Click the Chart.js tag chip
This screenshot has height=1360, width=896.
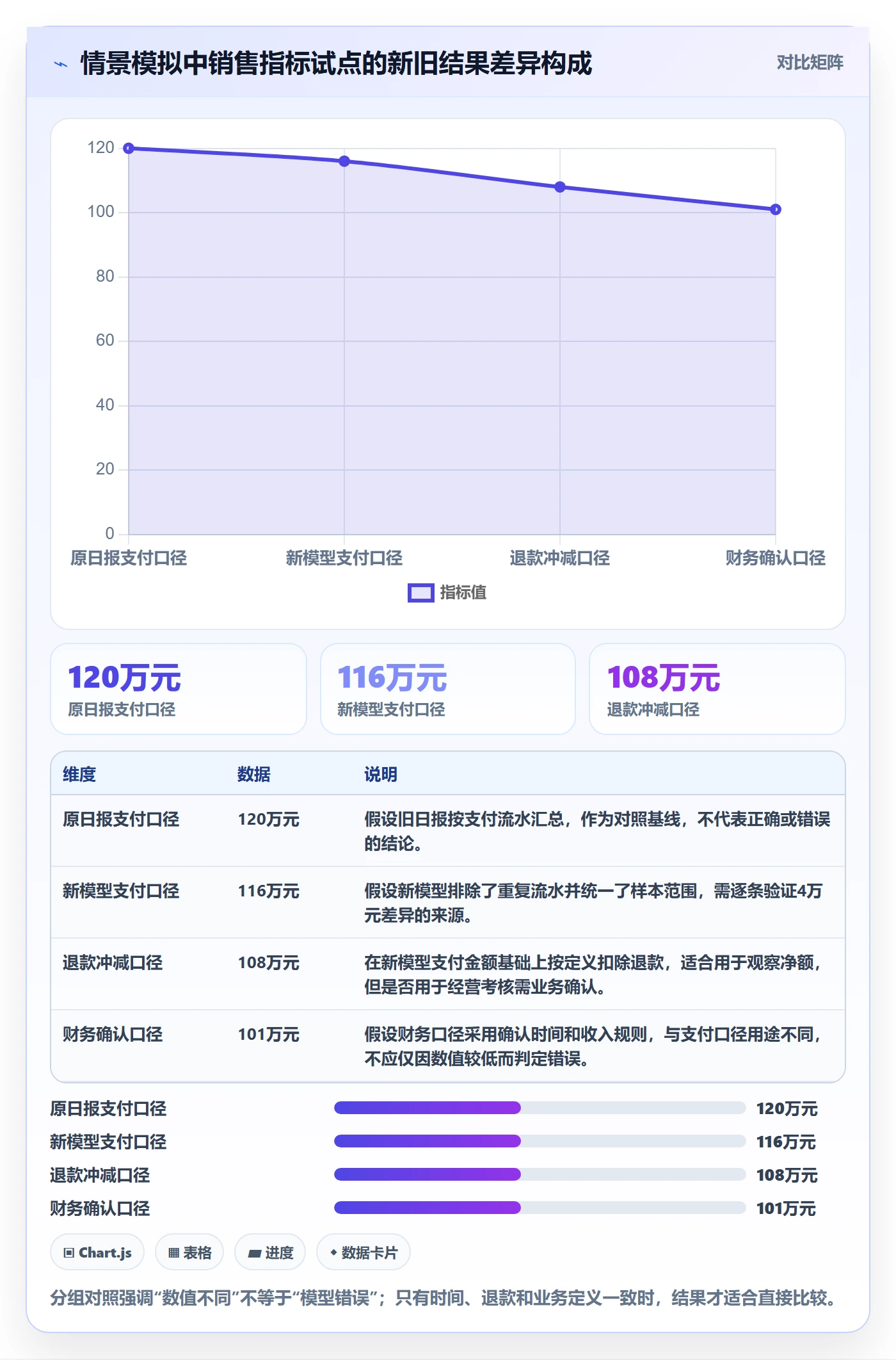tap(97, 1252)
